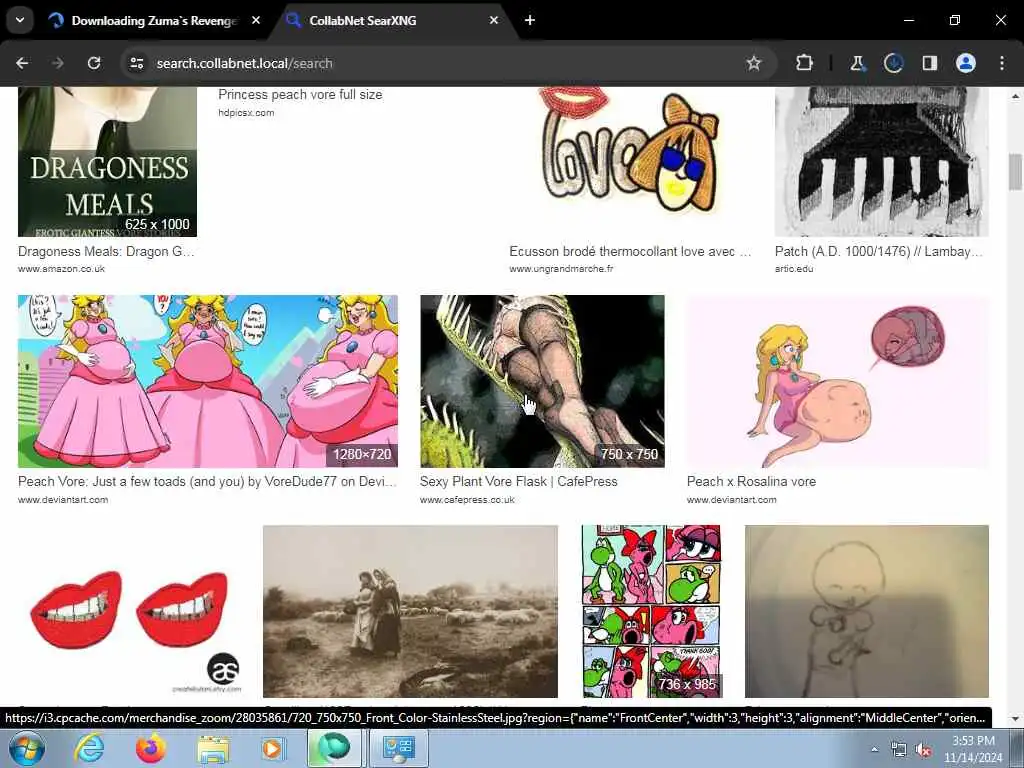The width and height of the screenshot is (1024, 768).
Task: Open the pencil sketch thumbnail
Action: tap(867, 611)
